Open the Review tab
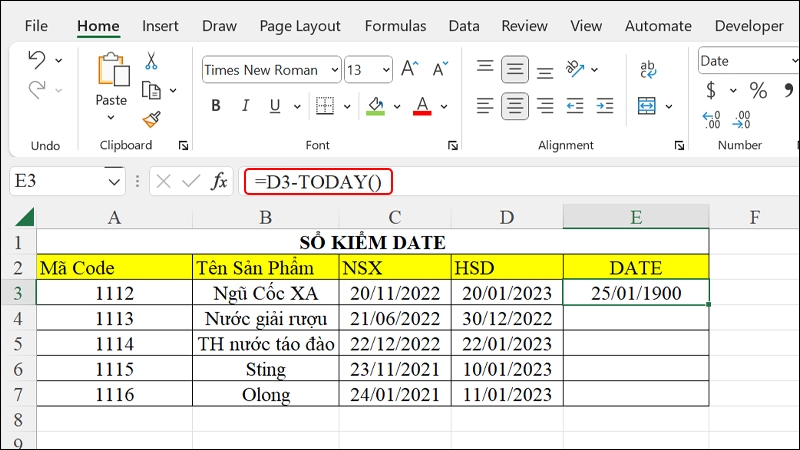This screenshot has width=800, height=450. pos(524,26)
